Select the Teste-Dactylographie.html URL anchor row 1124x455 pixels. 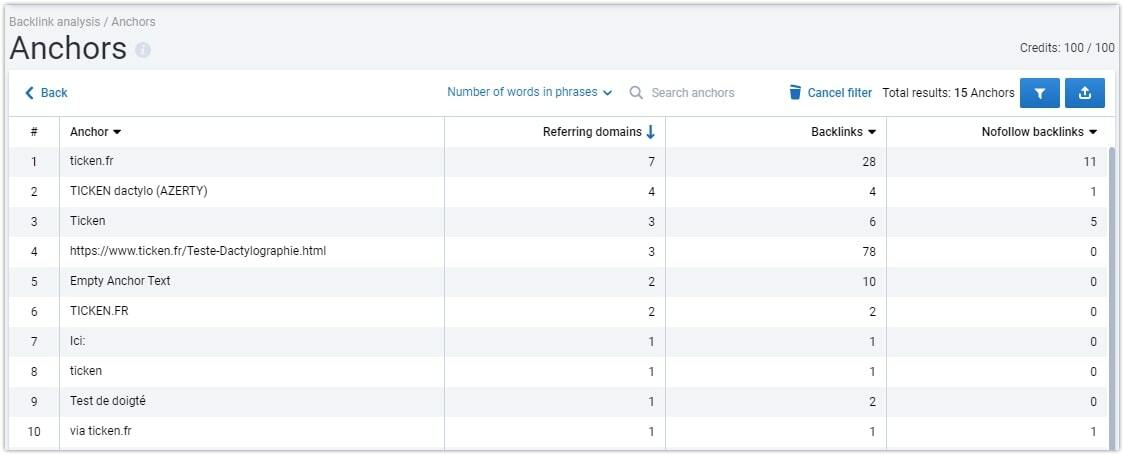click(558, 252)
